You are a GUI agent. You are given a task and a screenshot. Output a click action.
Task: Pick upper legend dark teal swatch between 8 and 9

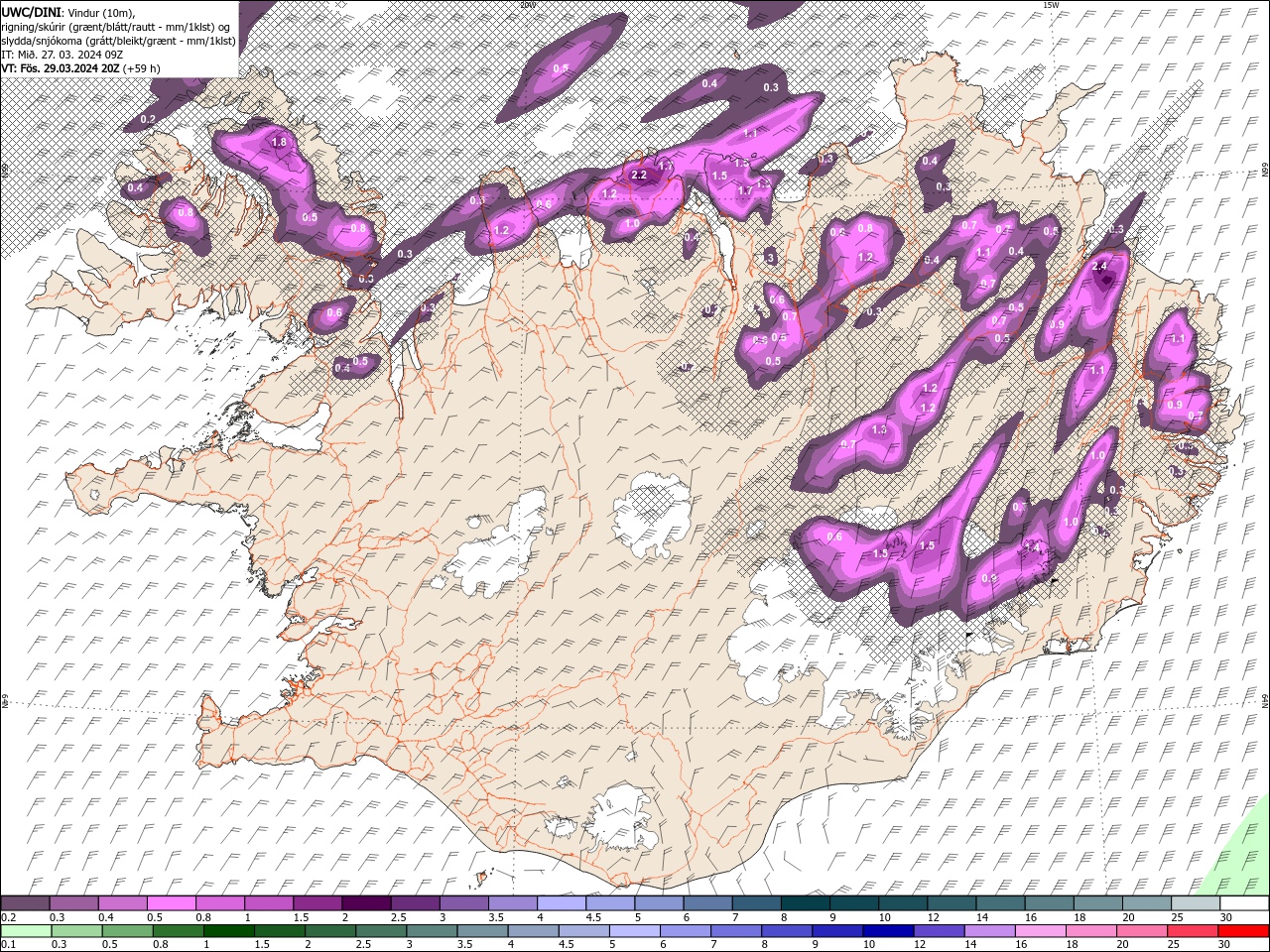[806, 903]
